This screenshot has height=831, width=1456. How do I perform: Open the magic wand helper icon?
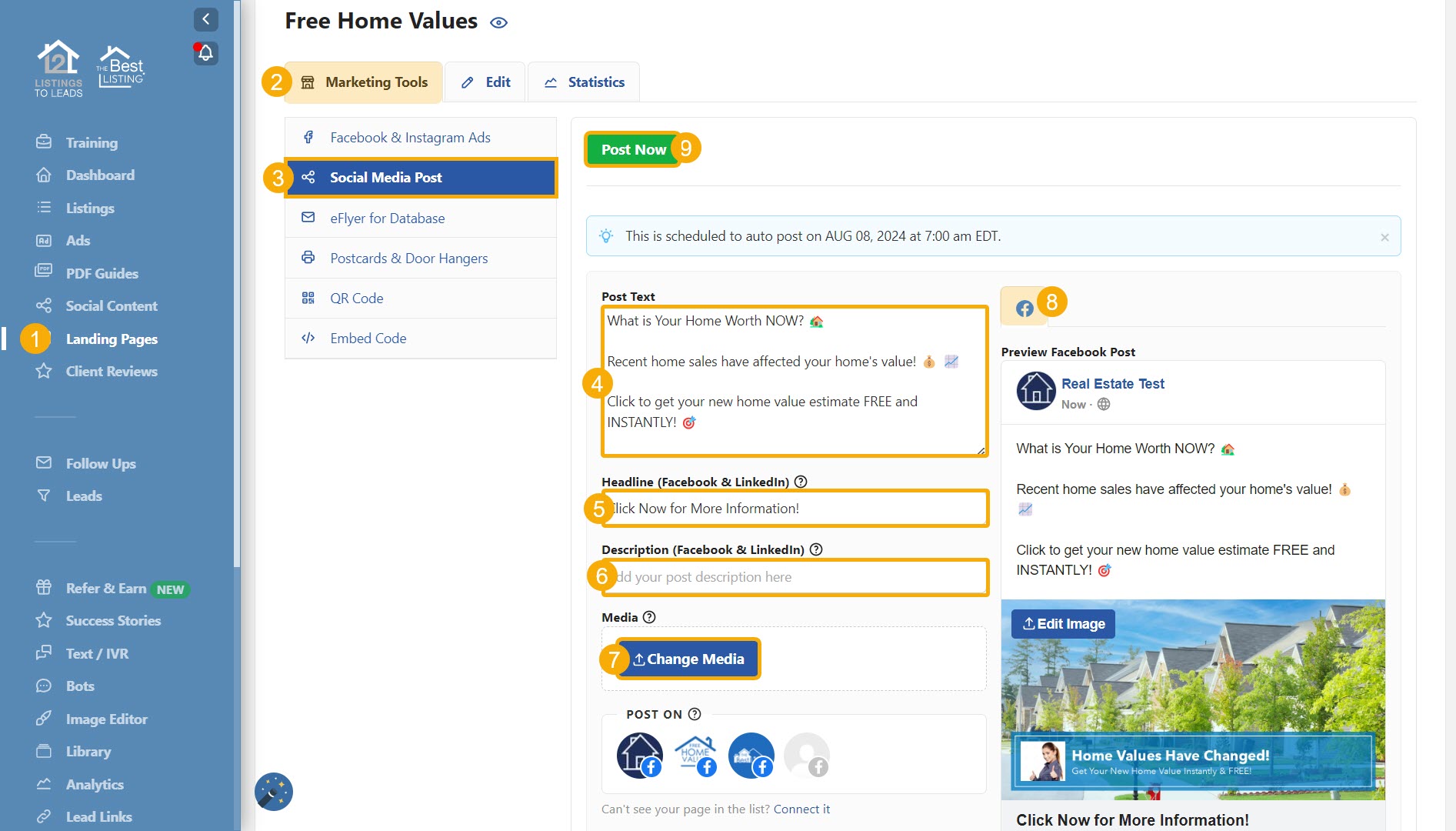pos(274,792)
